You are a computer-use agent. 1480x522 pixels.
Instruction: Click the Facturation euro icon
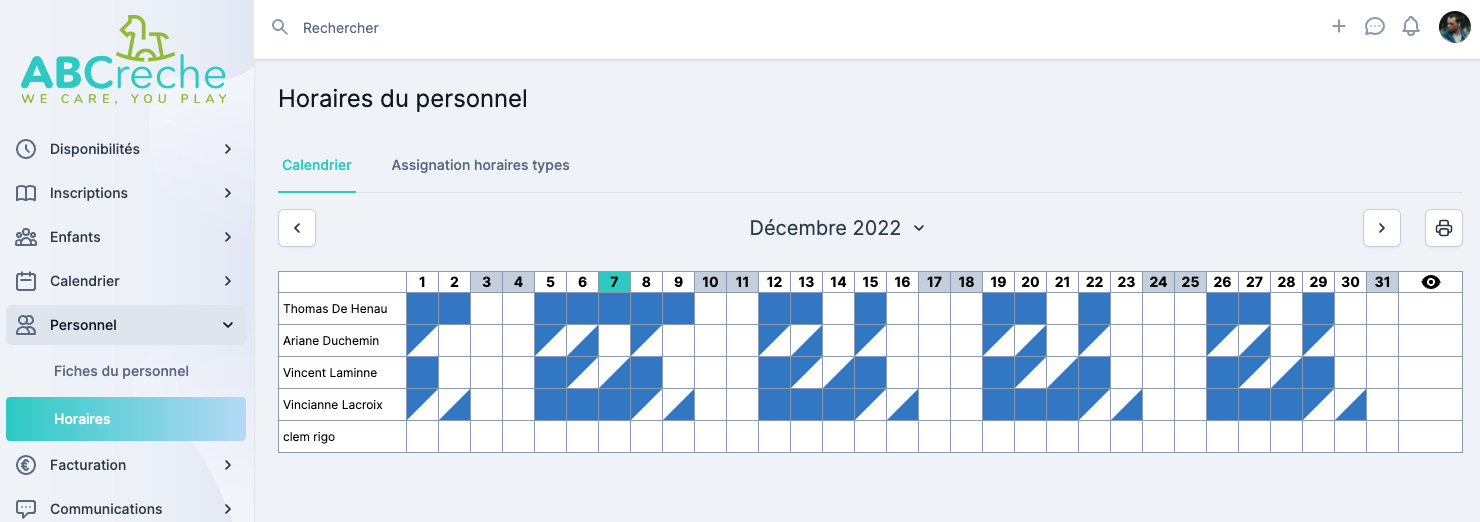coord(26,465)
